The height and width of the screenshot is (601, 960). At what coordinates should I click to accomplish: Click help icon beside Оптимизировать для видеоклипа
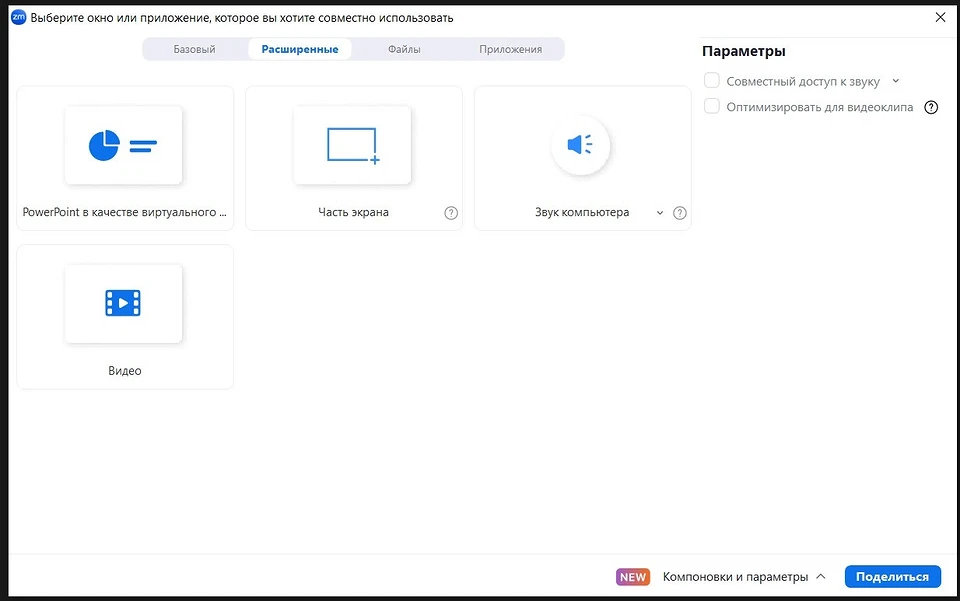point(931,108)
